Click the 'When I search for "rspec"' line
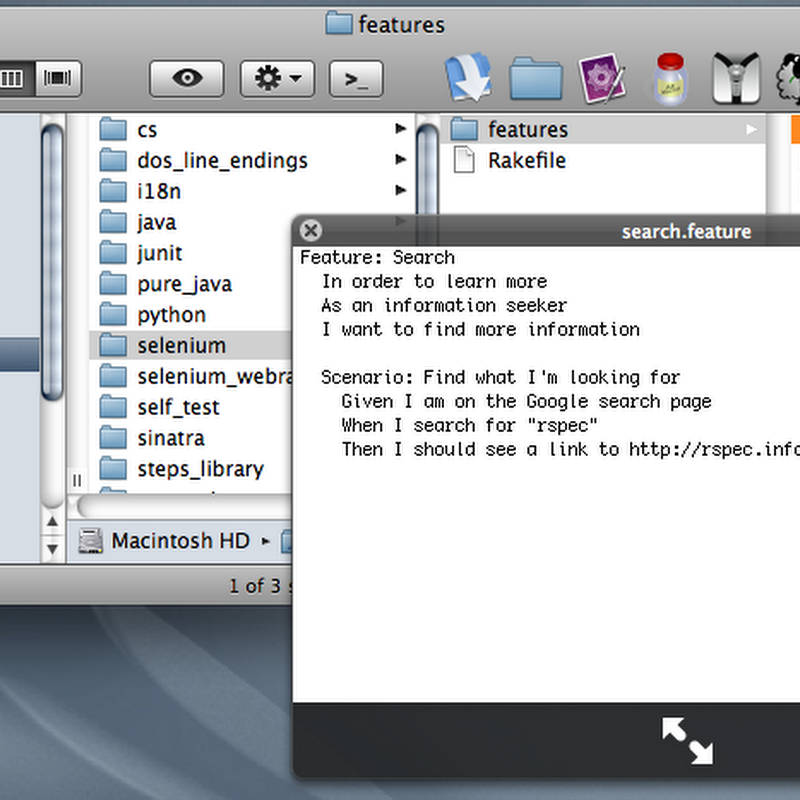The width and height of the screenshot is (800, 800). tap(469, 426)
